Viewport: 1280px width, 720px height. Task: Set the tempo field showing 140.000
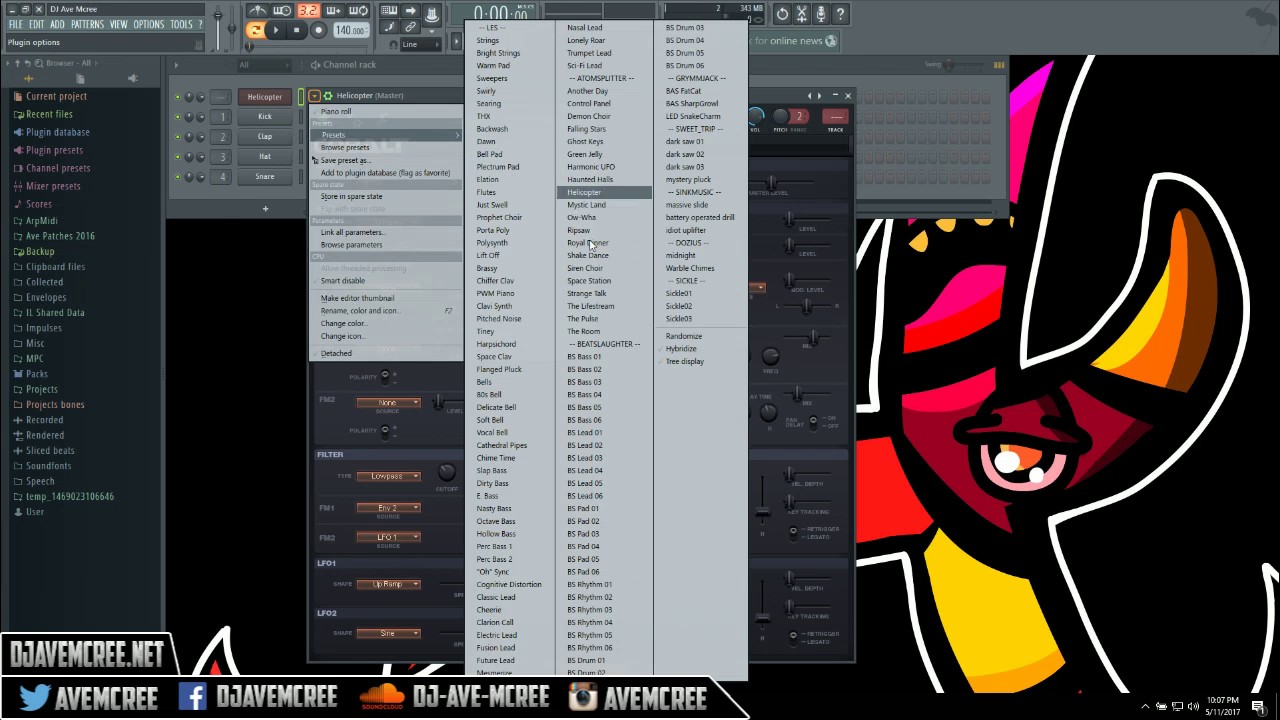(x=350, y=31)
